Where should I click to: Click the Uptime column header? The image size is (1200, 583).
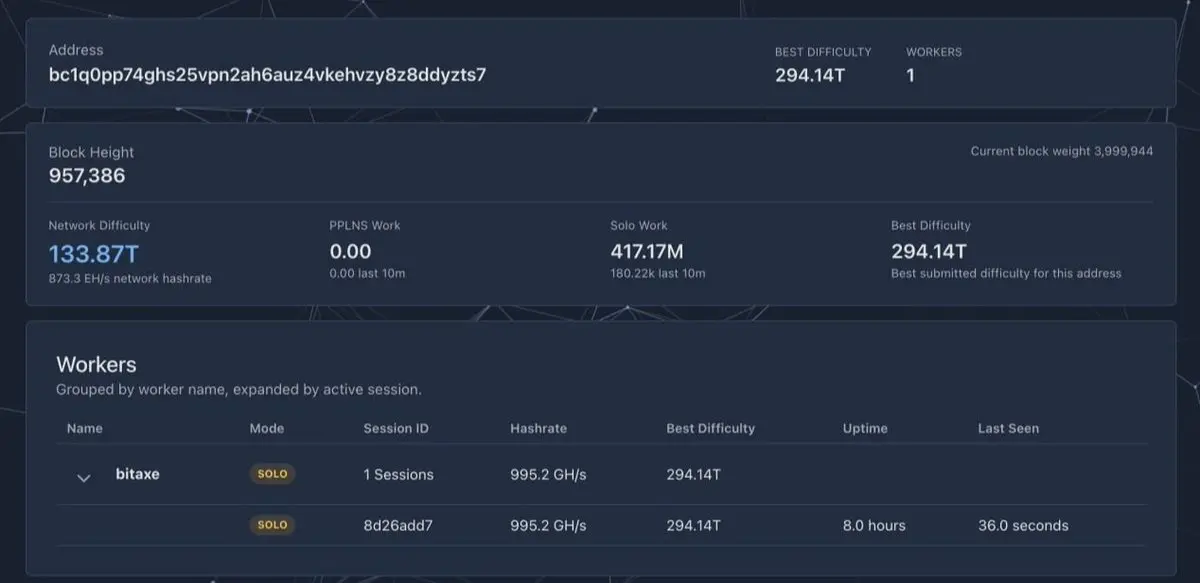(865, 428)
